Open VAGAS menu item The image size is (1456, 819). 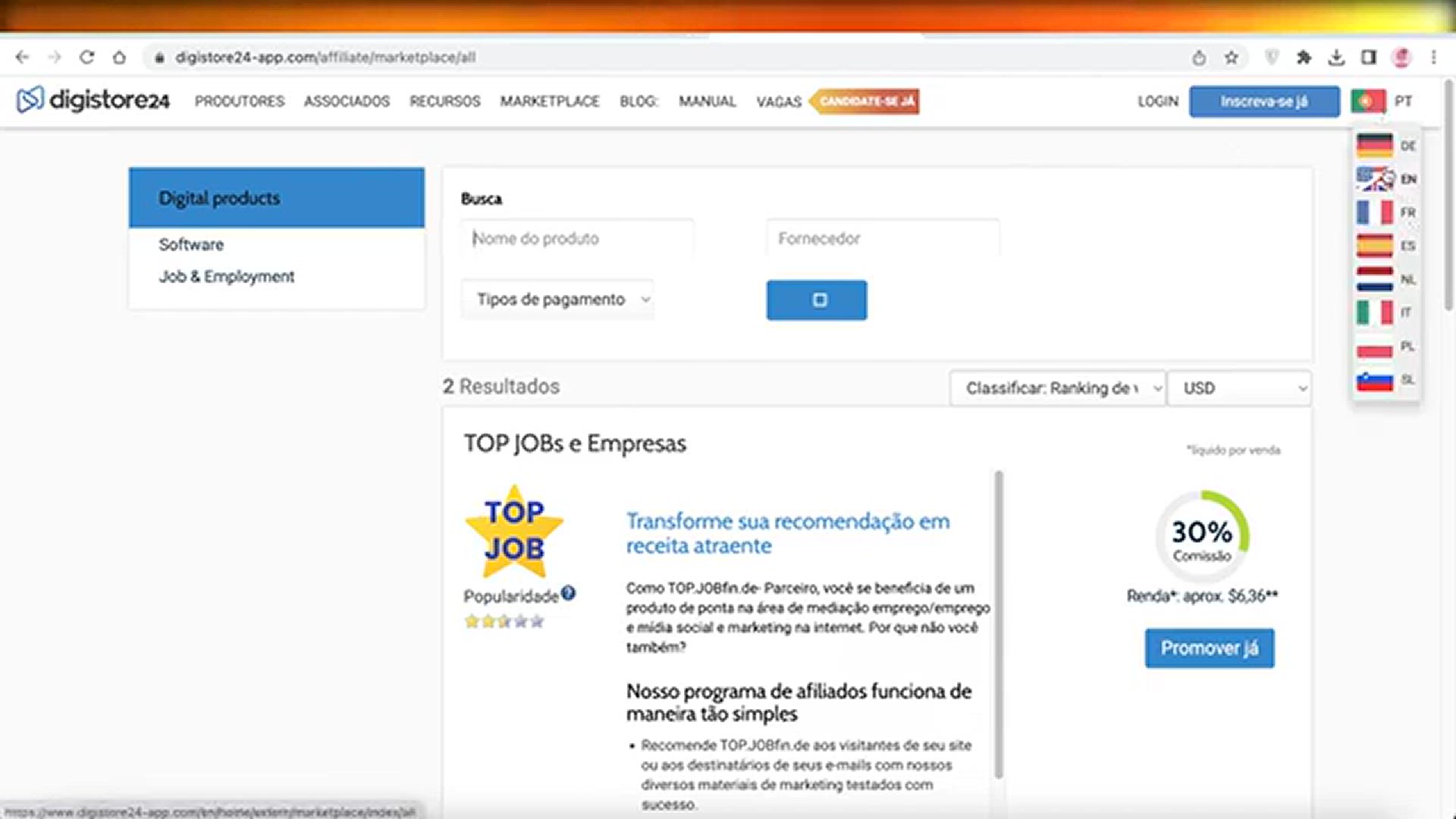pyautogui.click(x=779, y=102)
